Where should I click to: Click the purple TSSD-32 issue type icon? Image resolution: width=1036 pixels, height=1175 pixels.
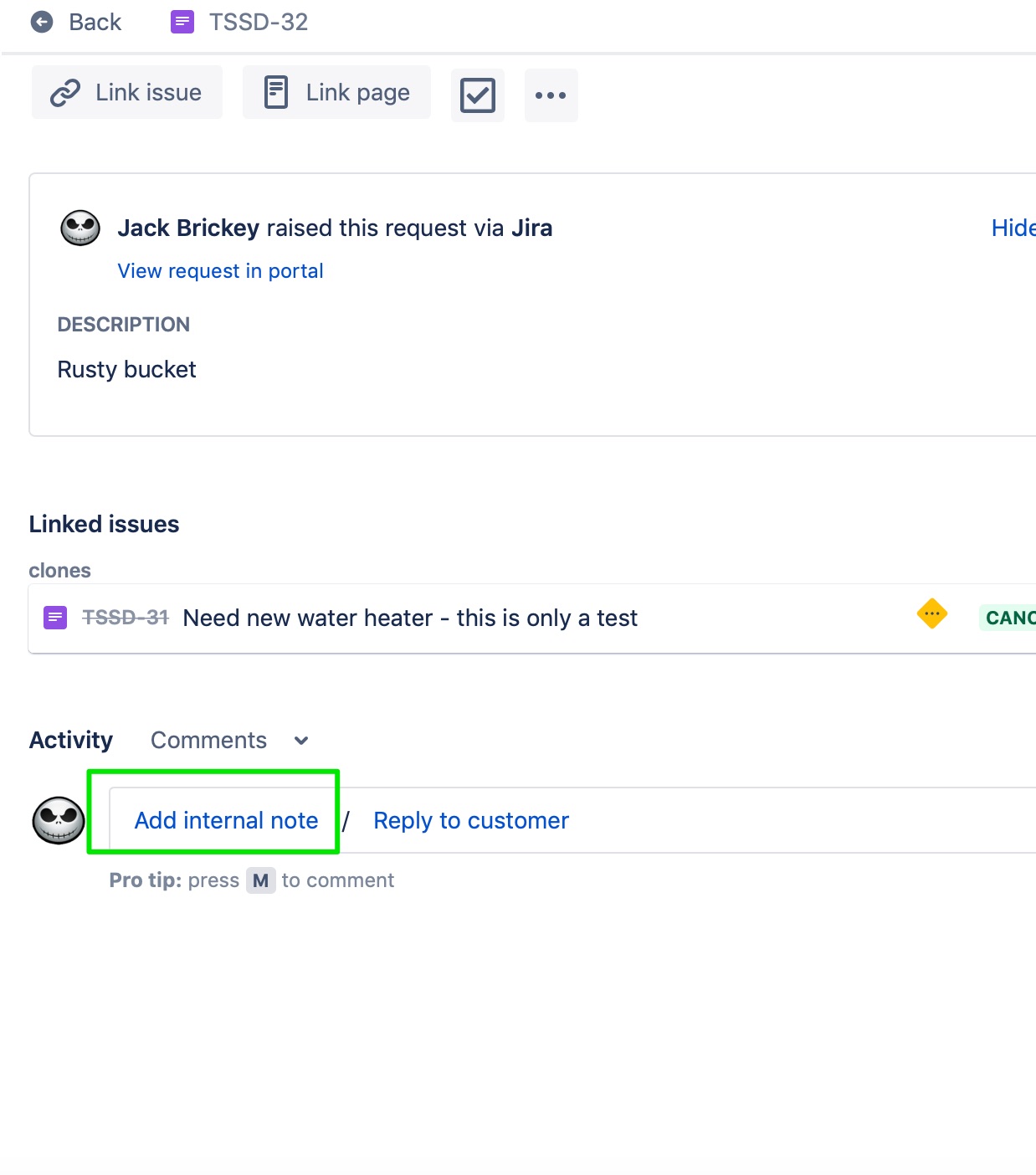coord(182,21)
